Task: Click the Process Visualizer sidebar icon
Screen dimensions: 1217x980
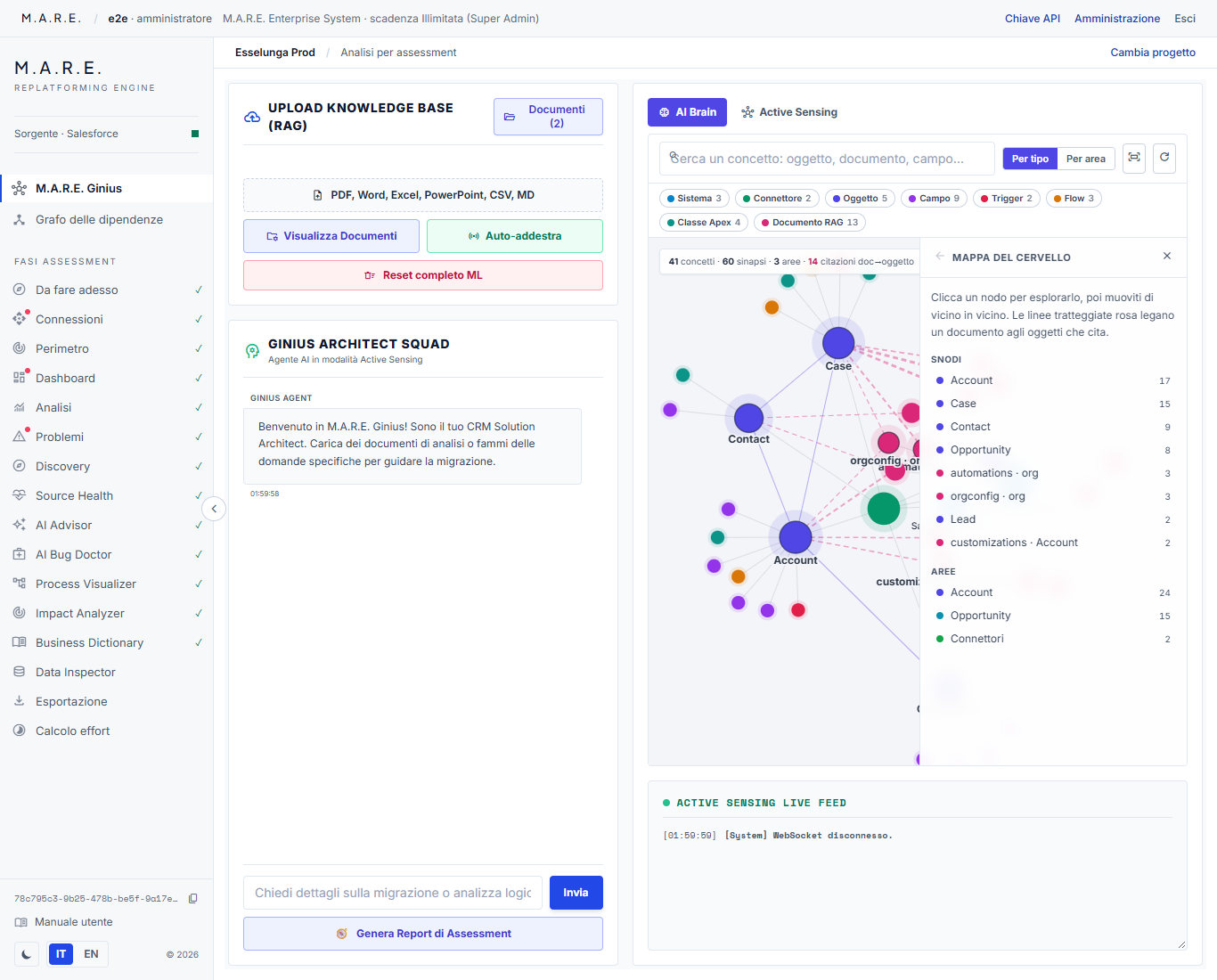Action: 20,584
